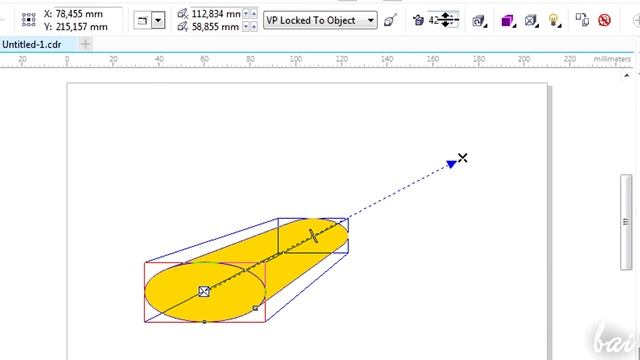Click the vanishing point X spinner arrows
The height and width of the screenshot is (360, 640).
[x=250, y=14]
